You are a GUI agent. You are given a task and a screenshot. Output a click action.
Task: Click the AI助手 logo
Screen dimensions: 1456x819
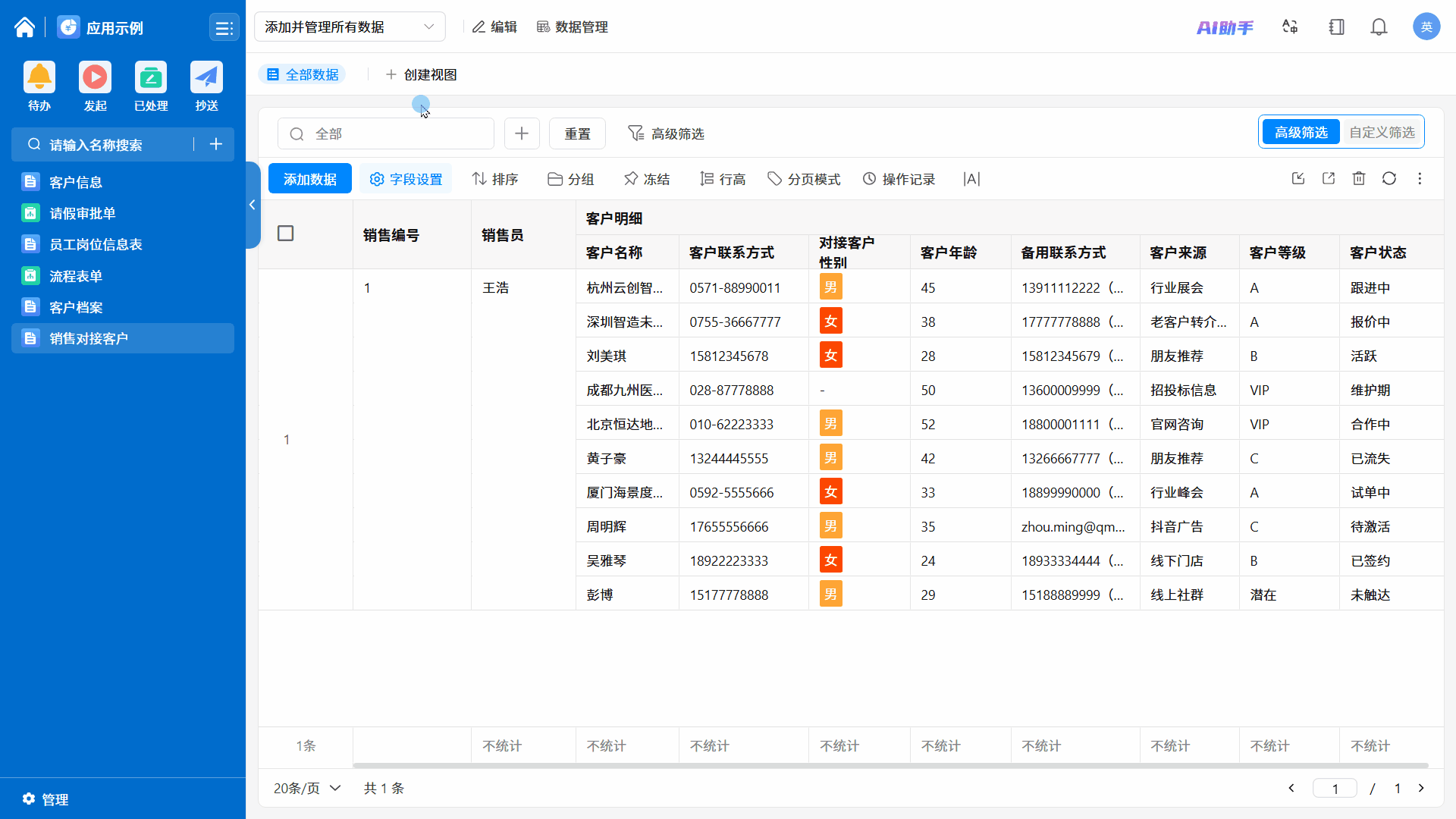[x=1225, y=27]
